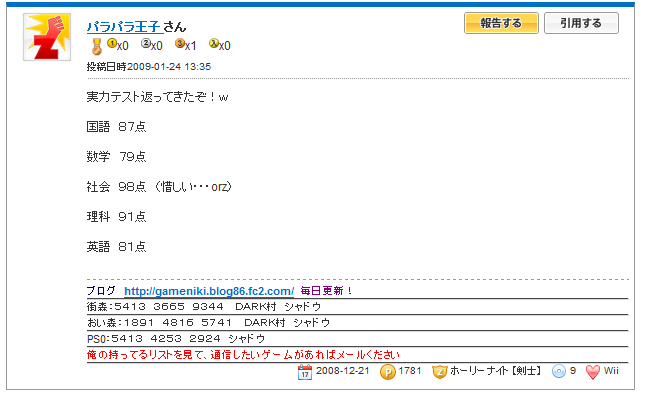645x398 pixels.
Task: Click the bronze medal ribbon icon
Action: coord(97,46)
